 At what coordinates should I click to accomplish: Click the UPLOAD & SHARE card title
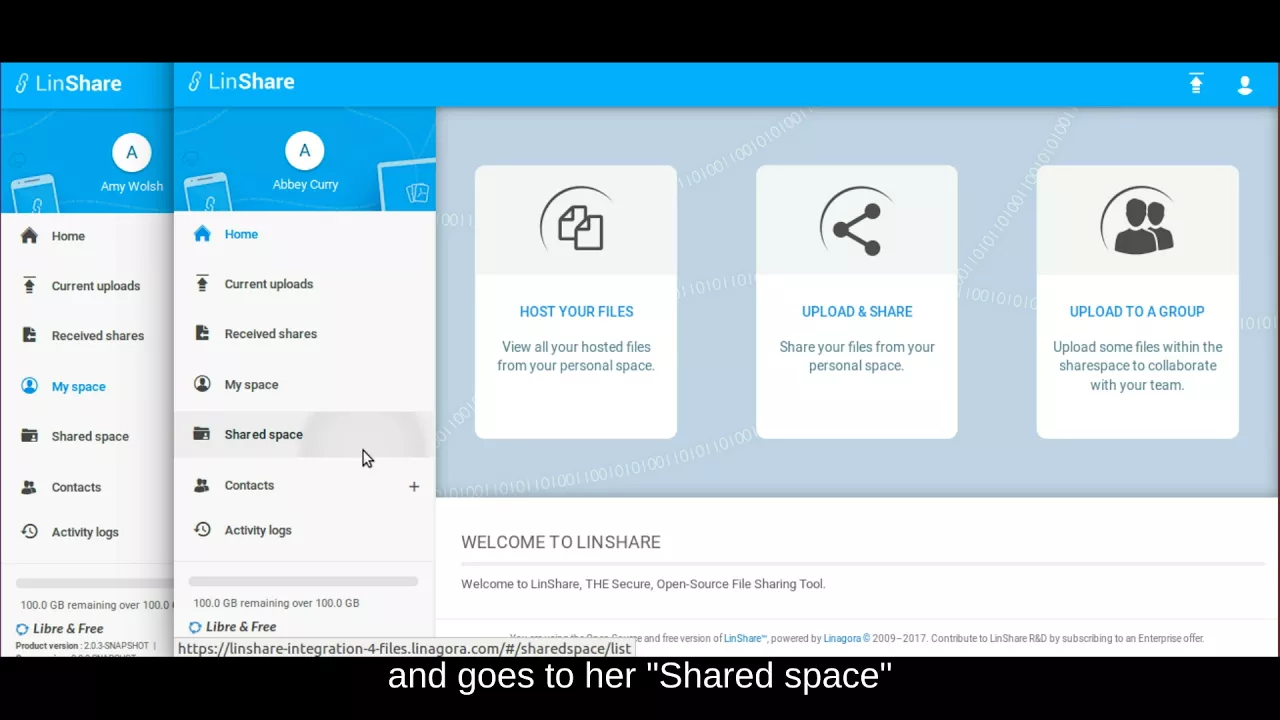[x=857, y=312]
